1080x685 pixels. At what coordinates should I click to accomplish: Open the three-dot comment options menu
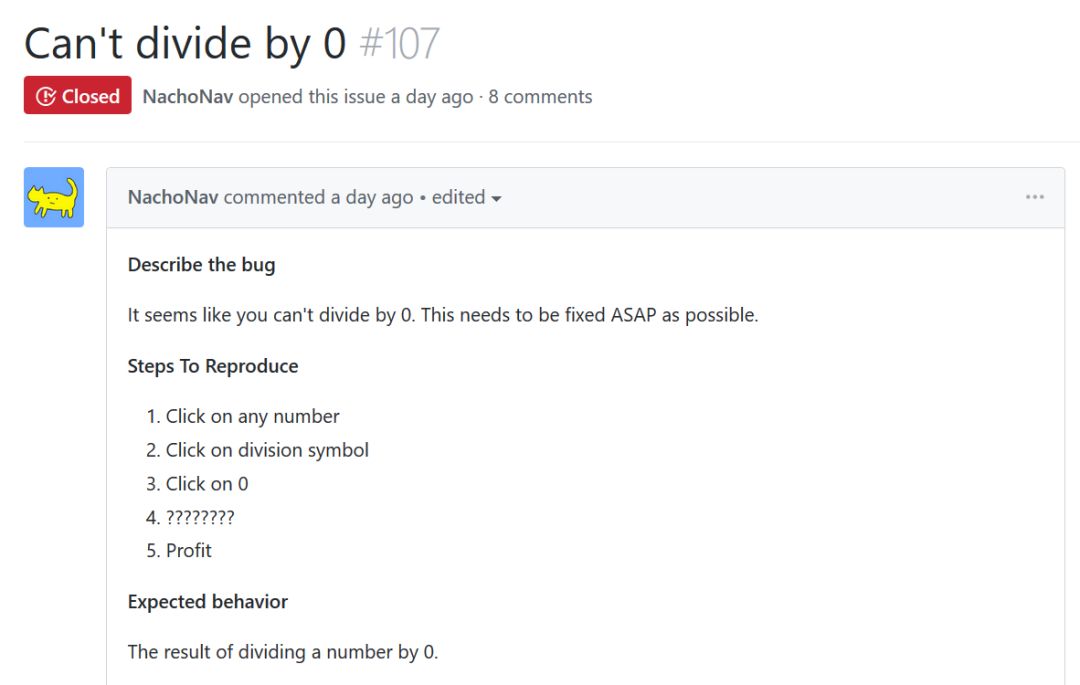[x=1035, y=197]
